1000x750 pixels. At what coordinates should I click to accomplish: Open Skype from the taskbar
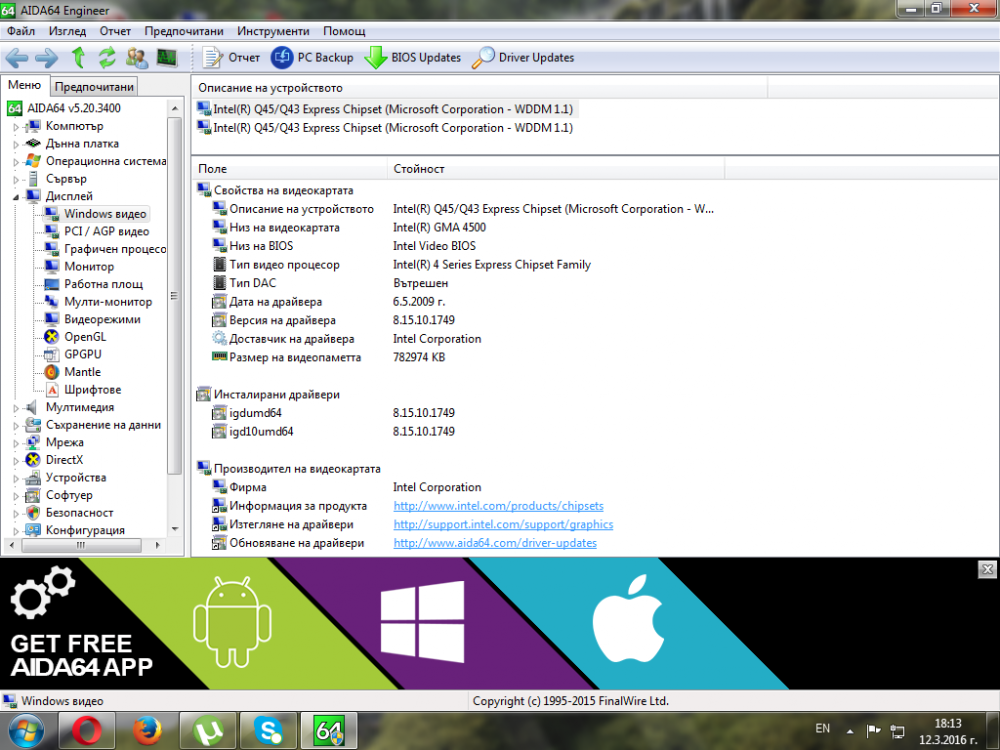coord(268,731)
